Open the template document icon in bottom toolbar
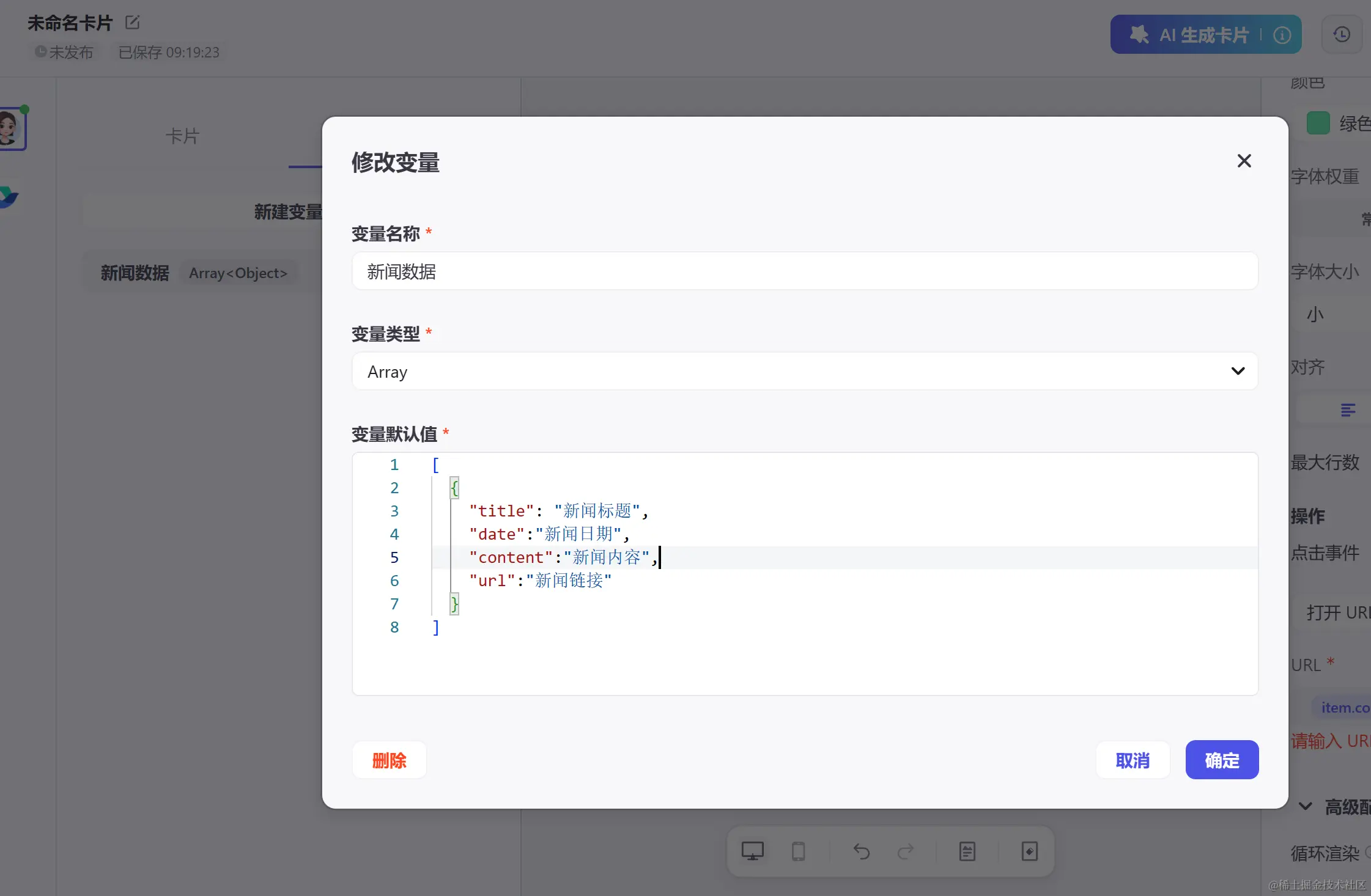1371x896 pixels. [966, 851]
